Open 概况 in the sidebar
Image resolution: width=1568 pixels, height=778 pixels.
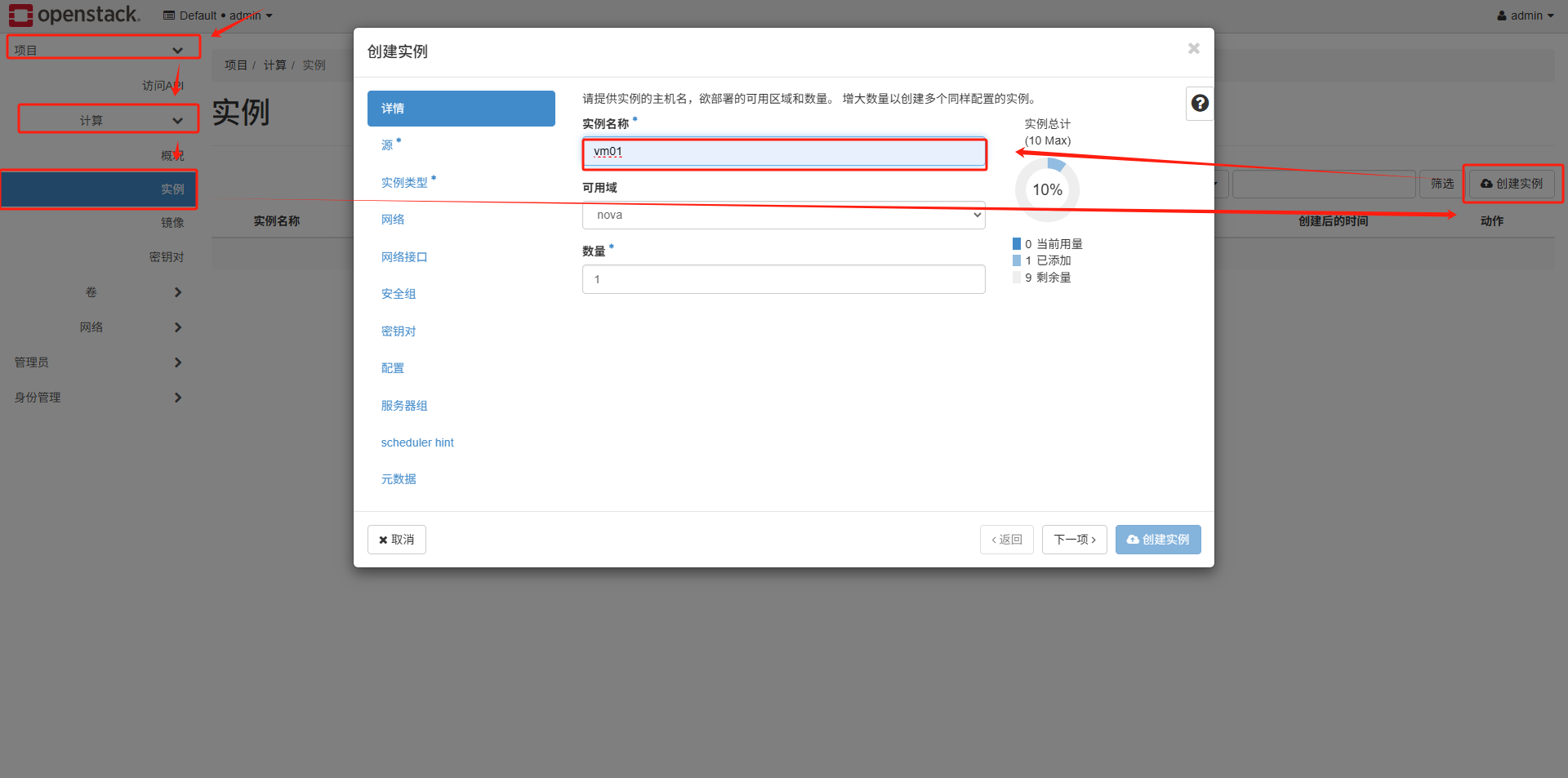172,155
